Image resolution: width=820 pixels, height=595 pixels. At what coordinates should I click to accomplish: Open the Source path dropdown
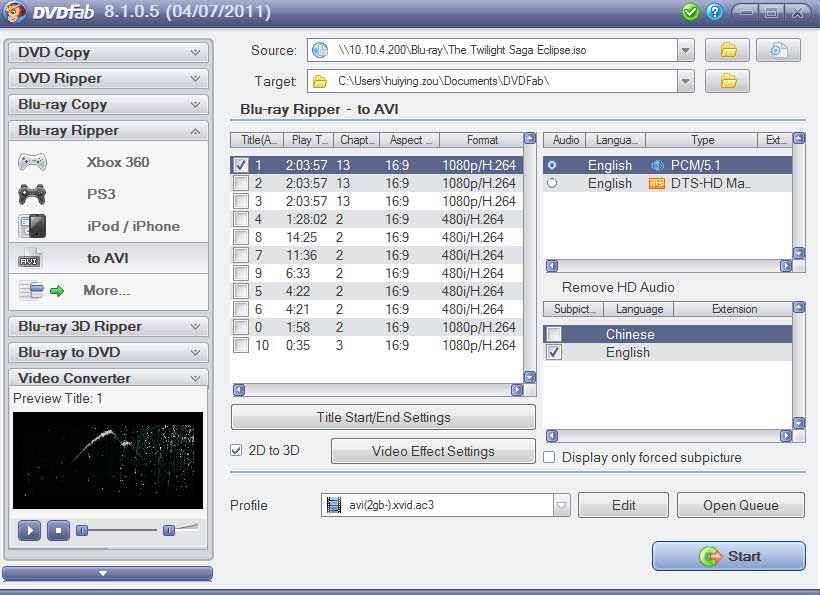pos(685,51)
